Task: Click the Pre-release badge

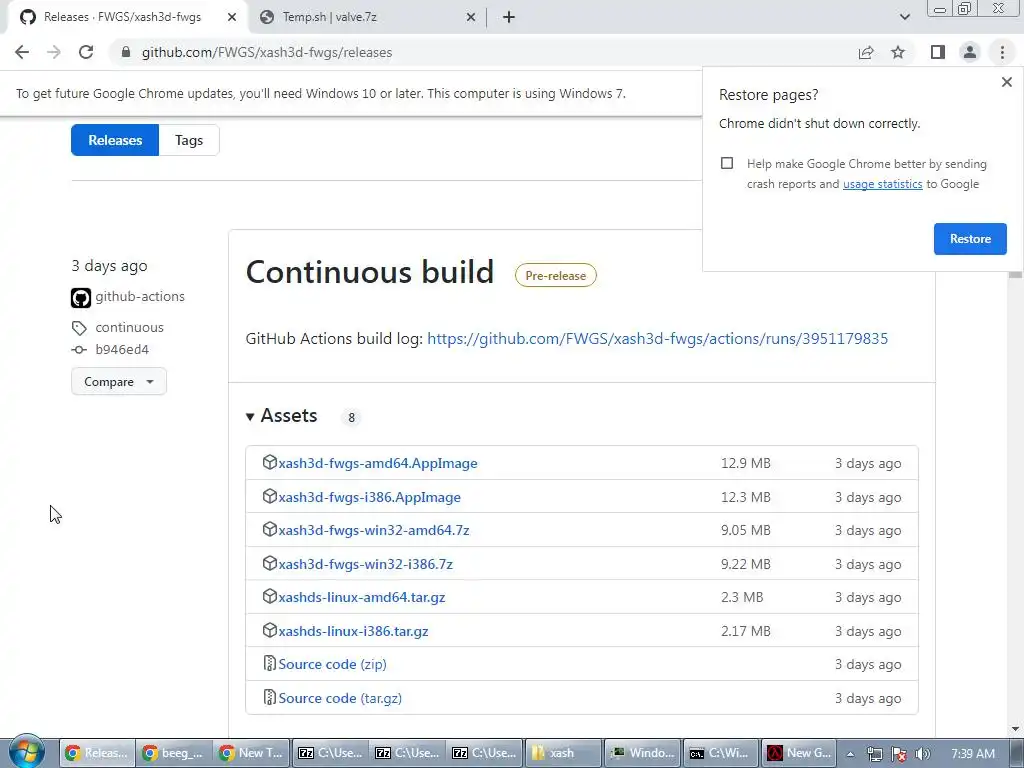Action: coord(556,276)
